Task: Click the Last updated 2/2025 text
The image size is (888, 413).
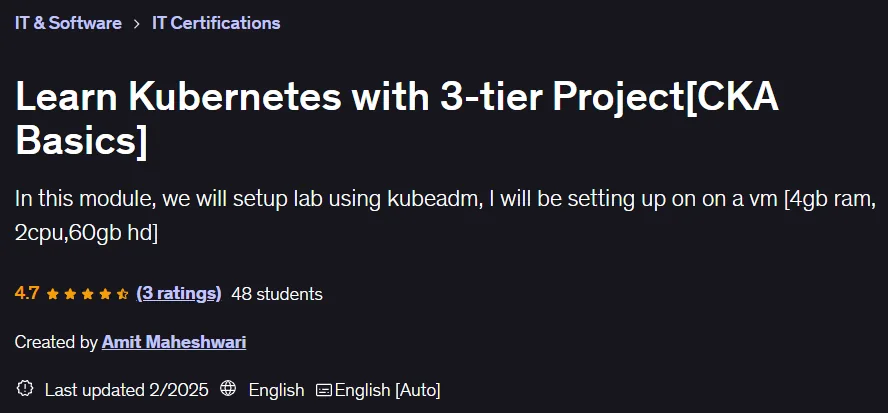Action: [x=126, y=390]
